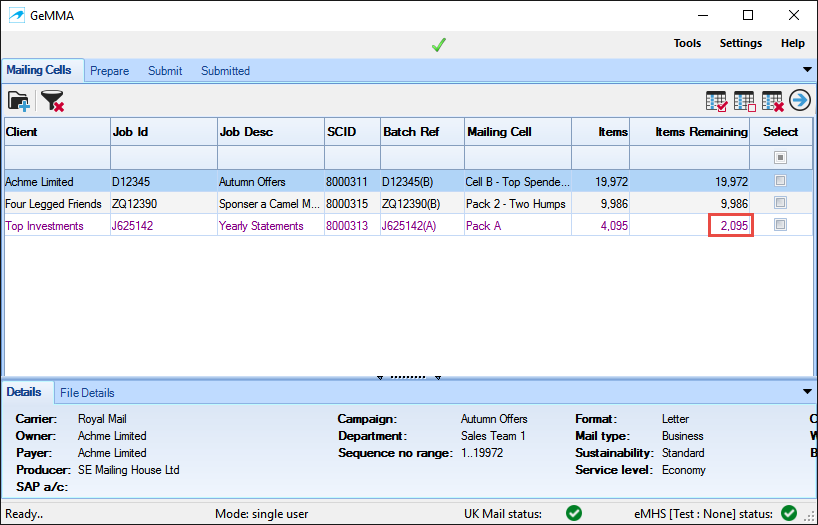Click the unselect-all rows grid icon
This screenshot has width=818, height=525.
point(744,101)
